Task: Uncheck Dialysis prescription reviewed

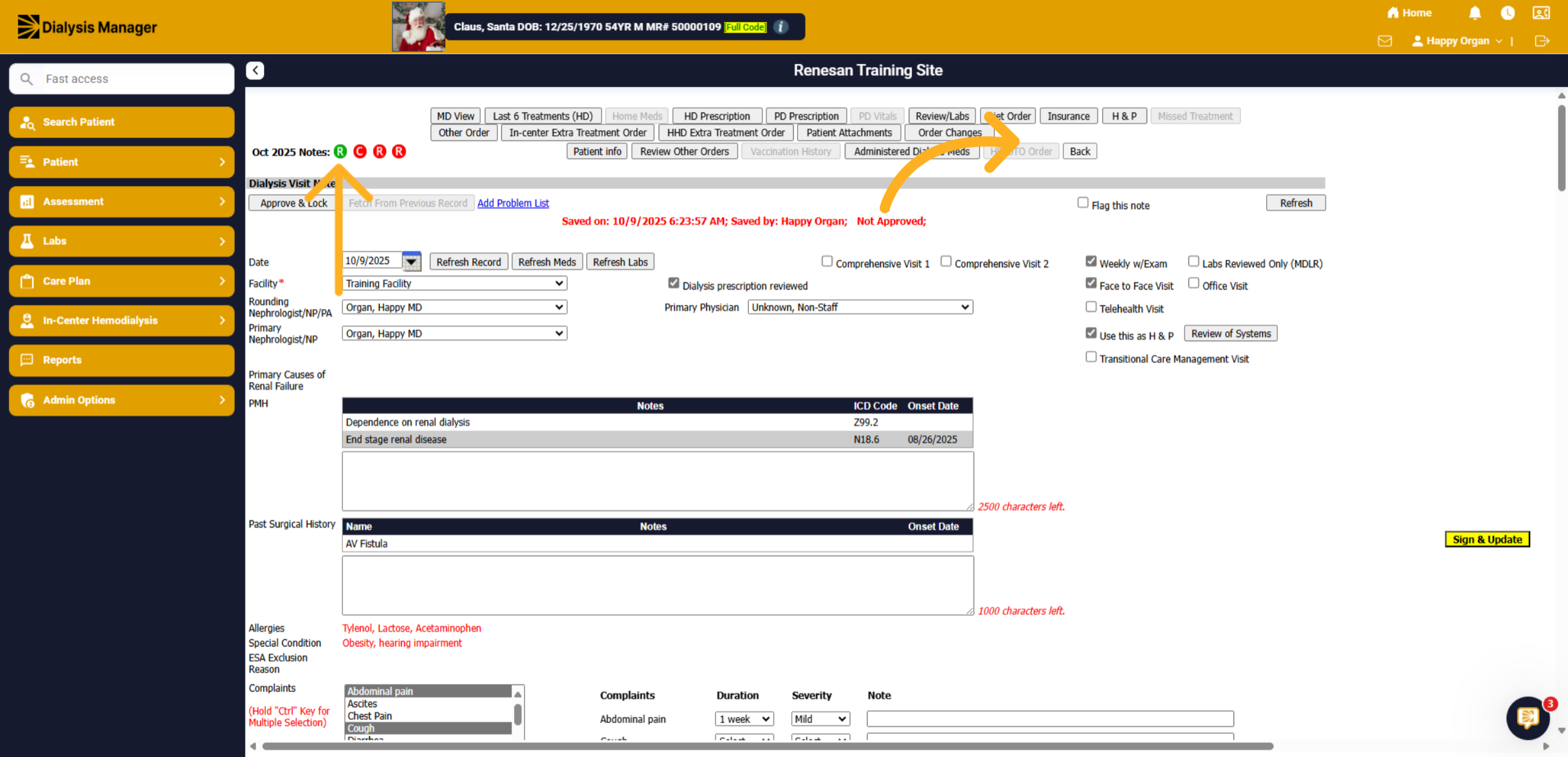Action: click(x=674, y=283)
